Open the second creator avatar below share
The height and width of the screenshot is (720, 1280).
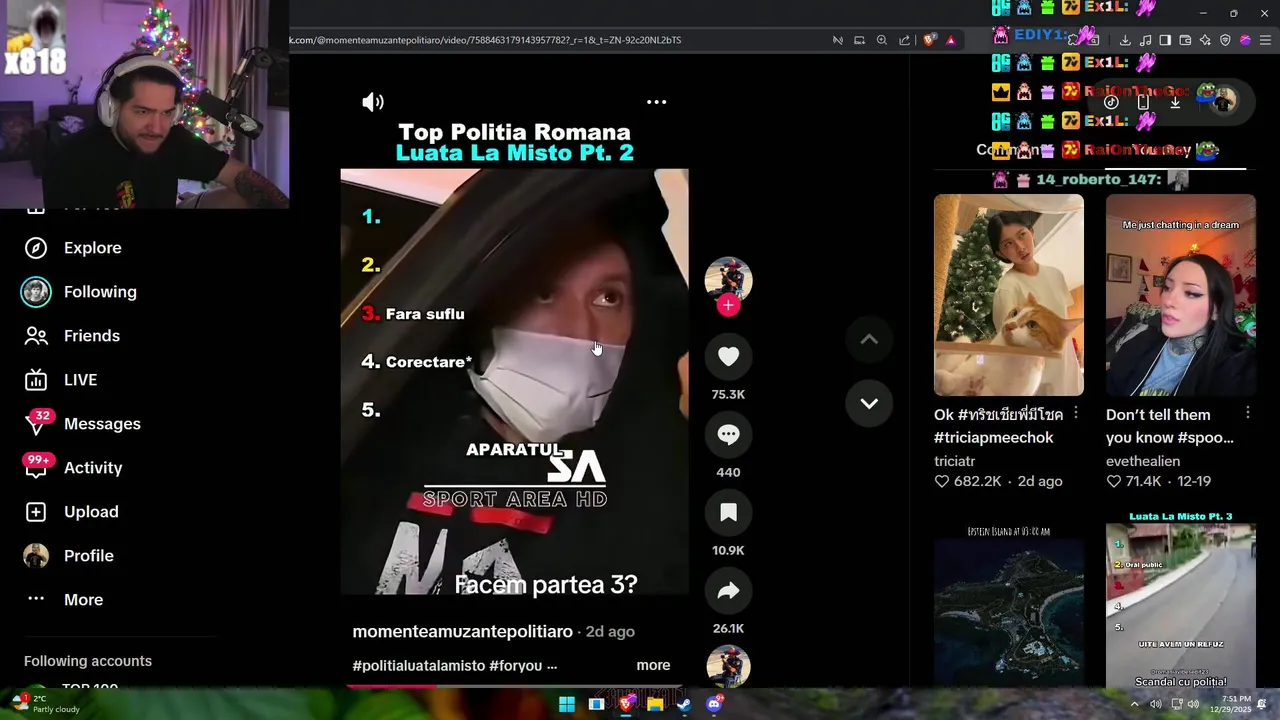pos(728,667)
